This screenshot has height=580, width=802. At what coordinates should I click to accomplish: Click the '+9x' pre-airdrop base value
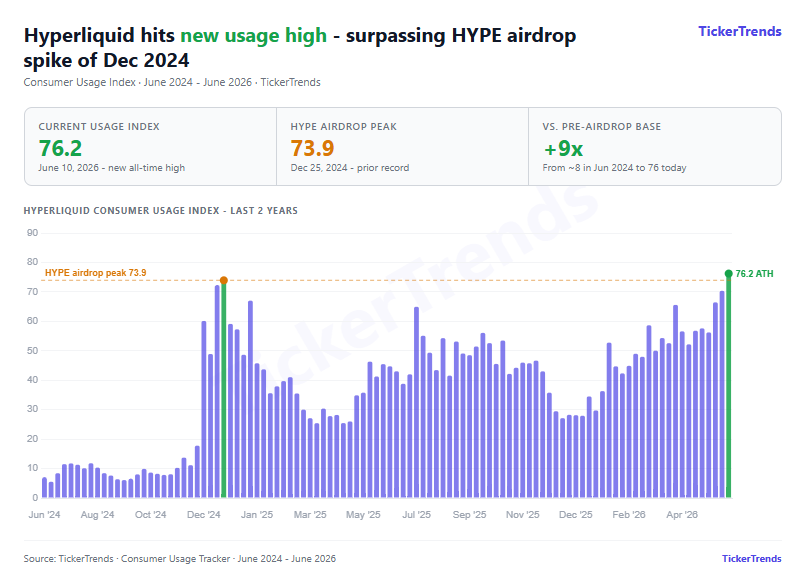coord(563,149)
